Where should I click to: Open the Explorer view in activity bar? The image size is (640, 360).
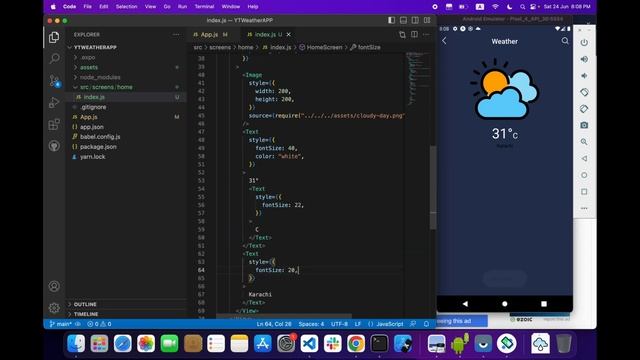(54, 38)
